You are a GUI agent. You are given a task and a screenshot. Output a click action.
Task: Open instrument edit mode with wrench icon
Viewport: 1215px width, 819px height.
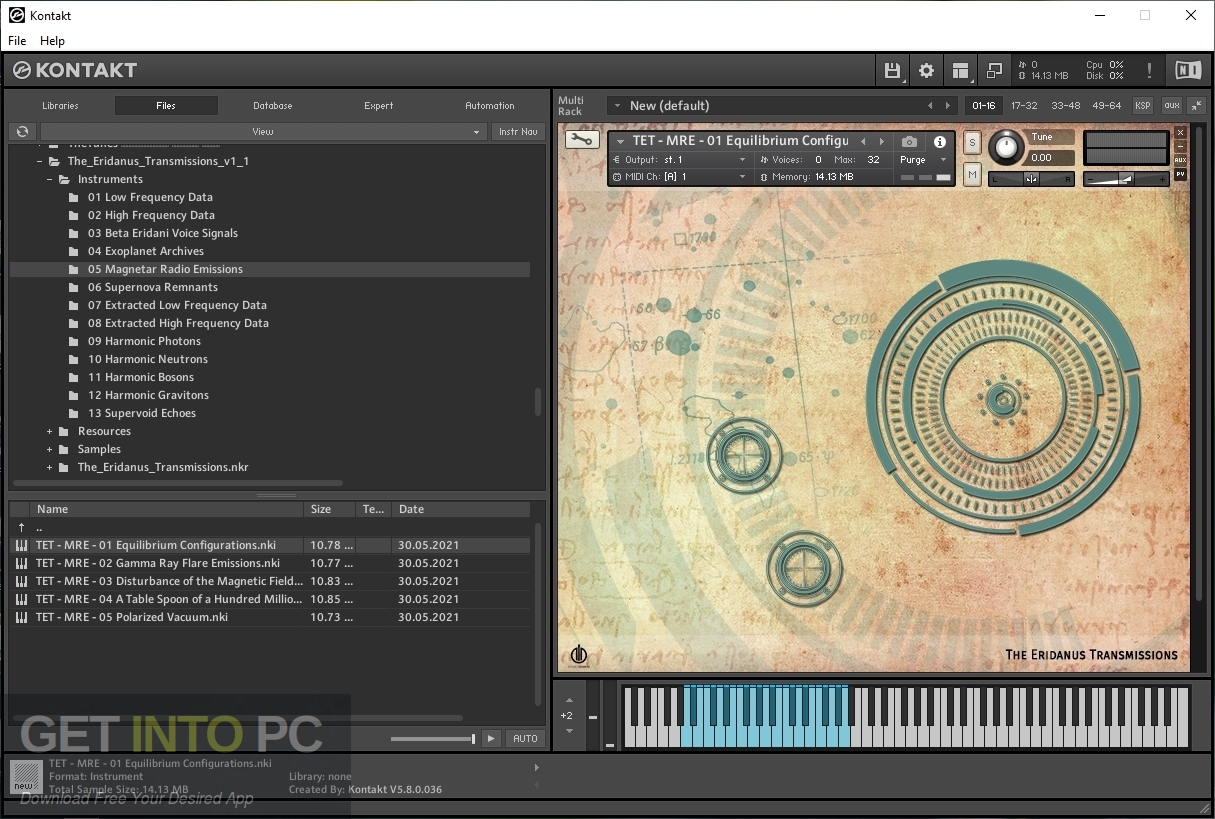582,140
